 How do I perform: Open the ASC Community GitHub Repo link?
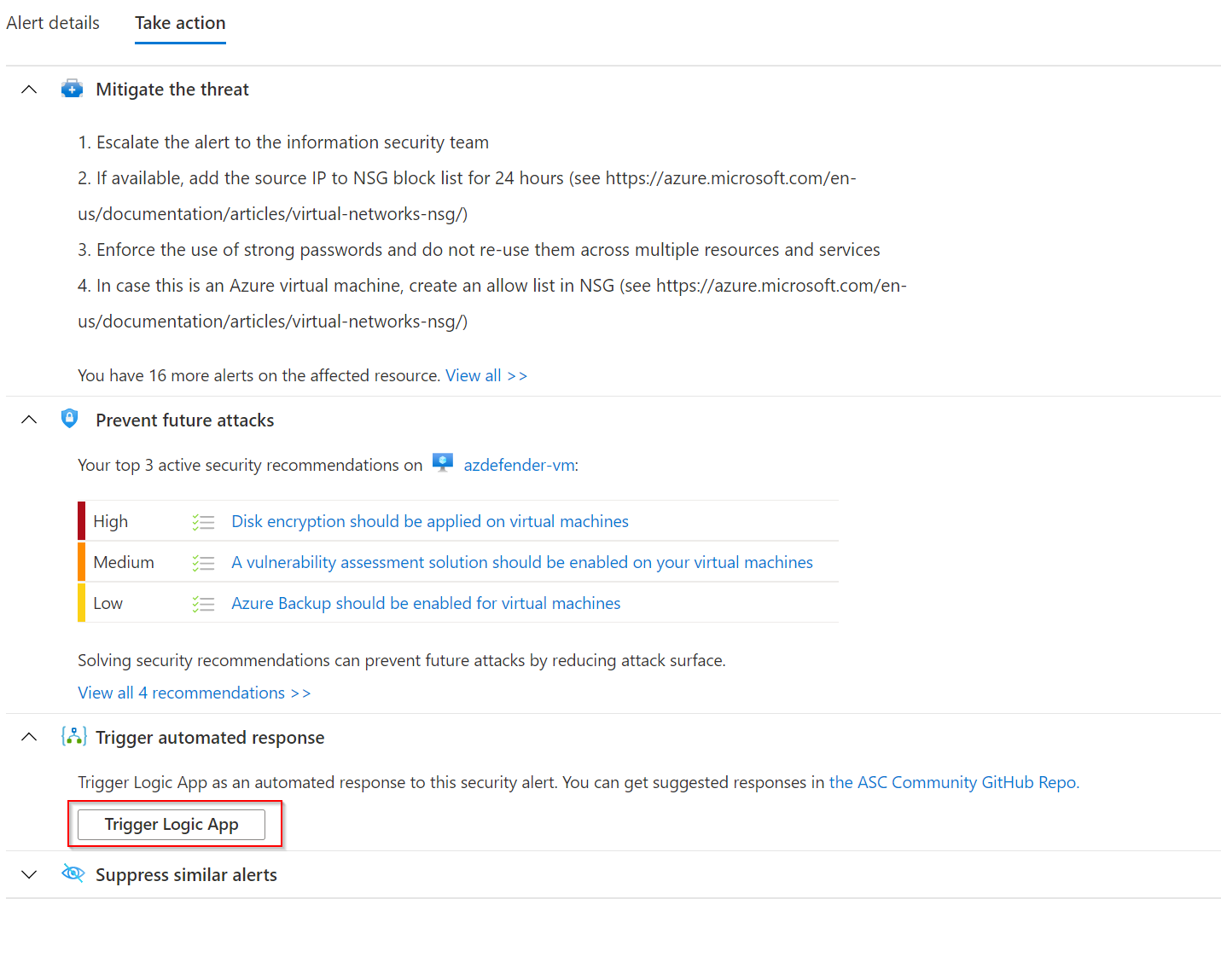pos(952,782)
